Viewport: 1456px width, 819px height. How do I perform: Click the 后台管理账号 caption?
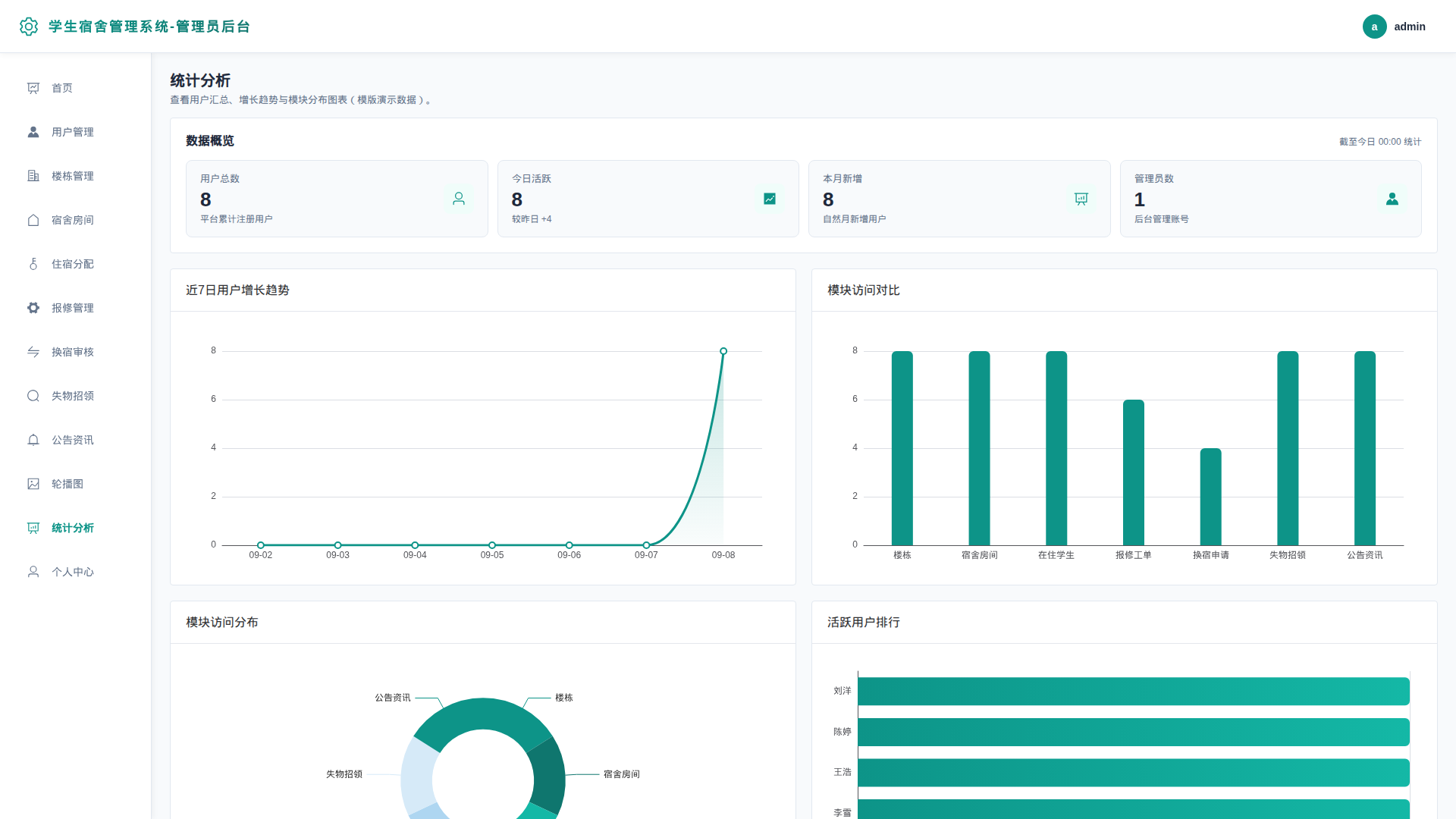[x=1162, y=219]
